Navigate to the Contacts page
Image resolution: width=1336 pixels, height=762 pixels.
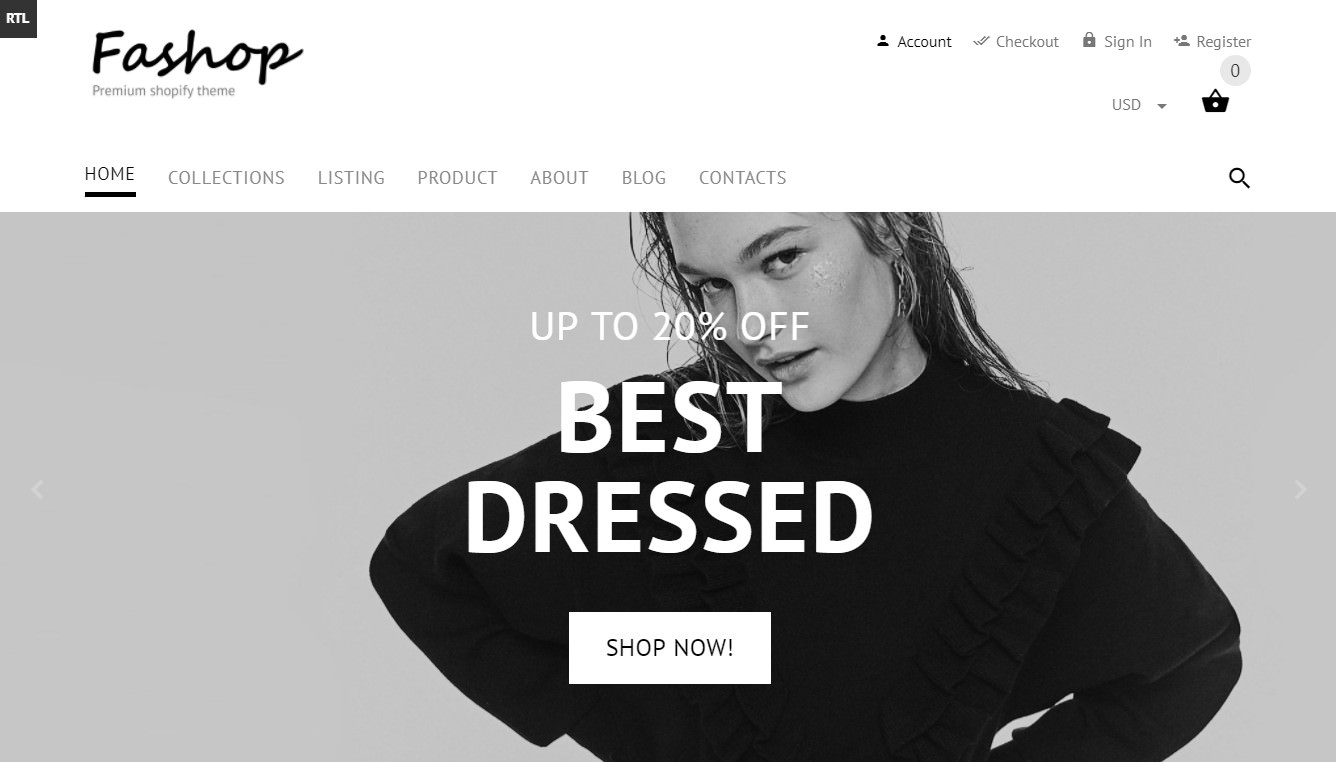[x=742, y=178]
